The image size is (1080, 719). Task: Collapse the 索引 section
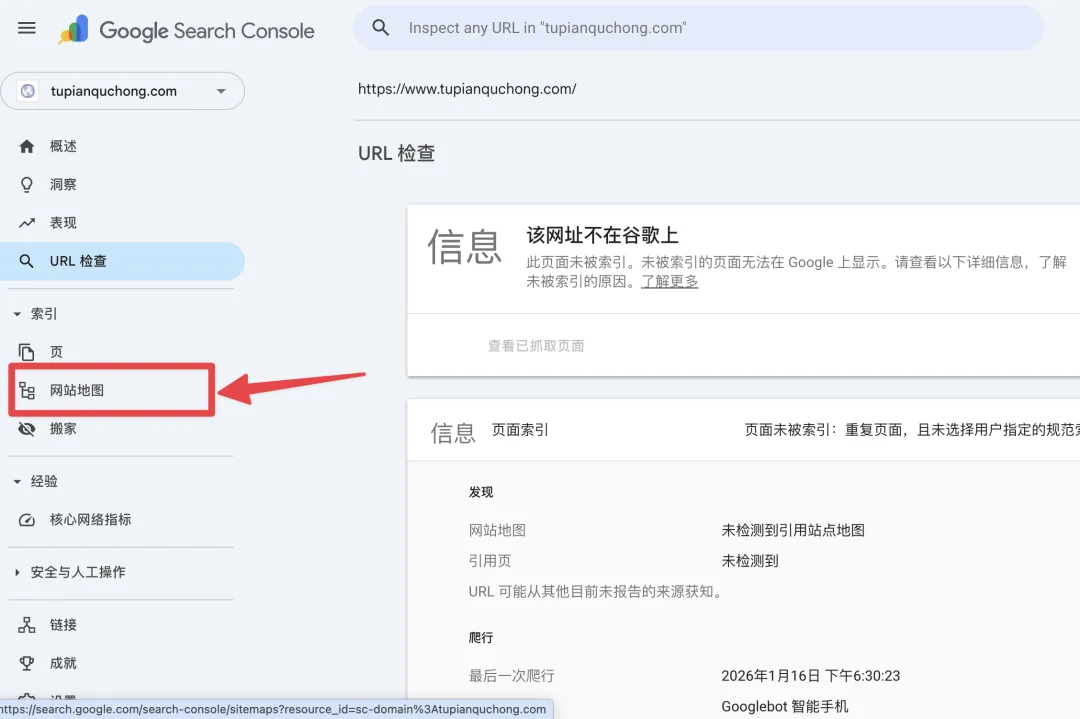click(17, 314)
